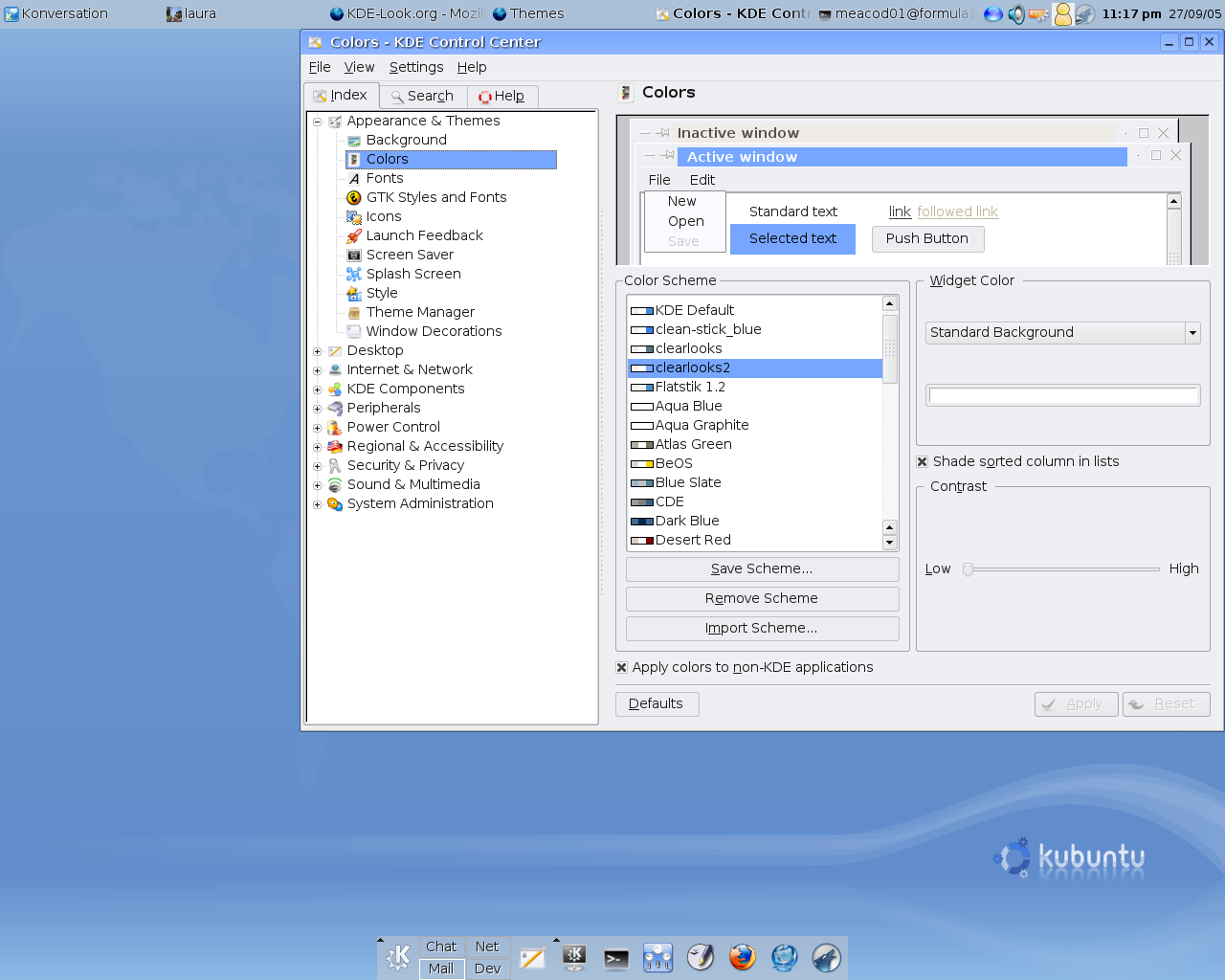Image resolution: width=1225 pixels, height=980 pixels.
Task: Toggle Shade sorted column in lists
Action: click(x=923, y=461)
